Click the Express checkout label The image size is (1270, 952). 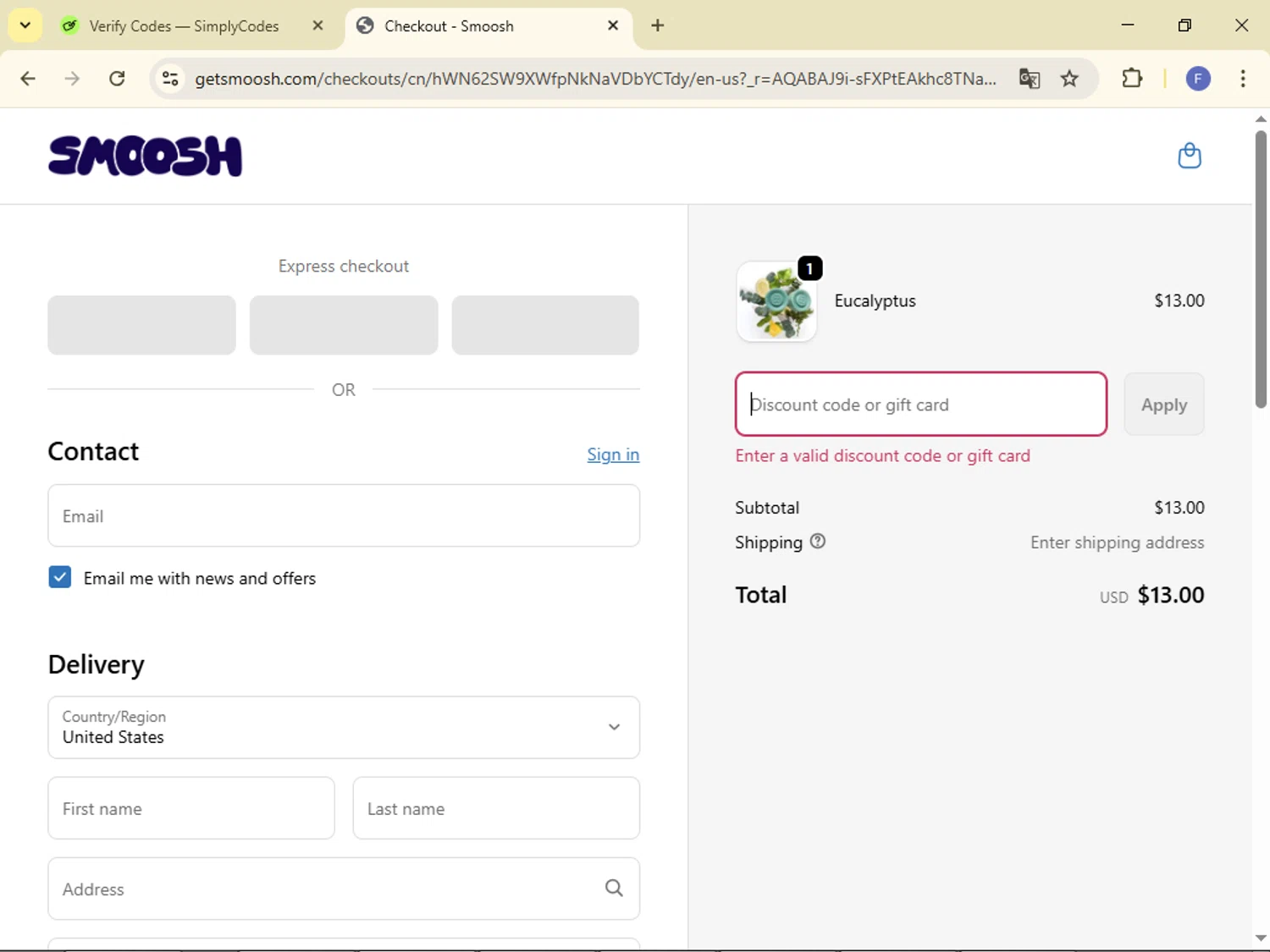pyautogui.click(x=344, y=266)
